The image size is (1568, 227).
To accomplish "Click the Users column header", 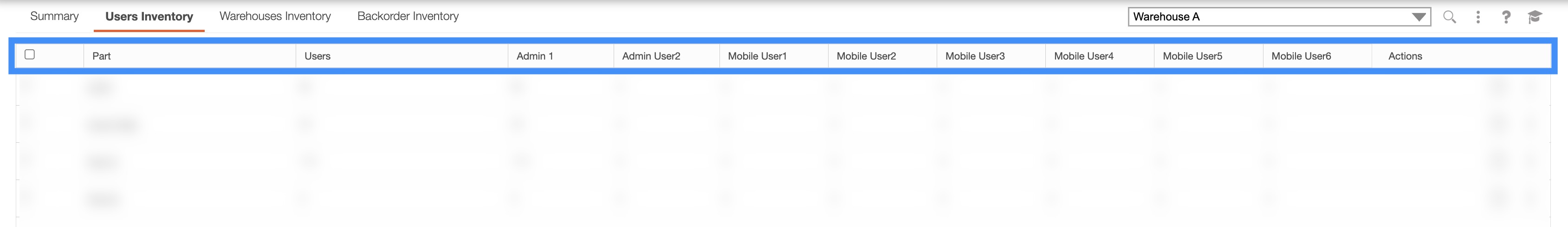I will [318, 56].
